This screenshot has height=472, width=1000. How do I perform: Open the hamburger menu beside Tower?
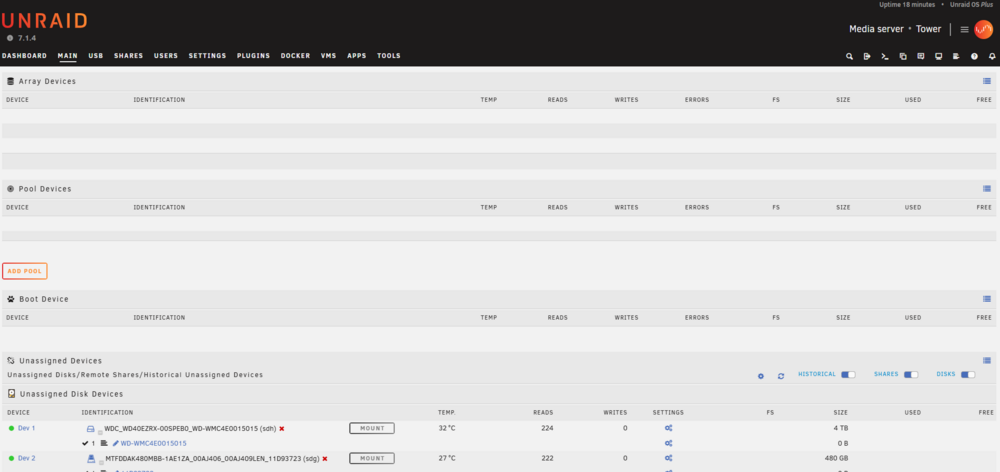[x=965, y=29]
